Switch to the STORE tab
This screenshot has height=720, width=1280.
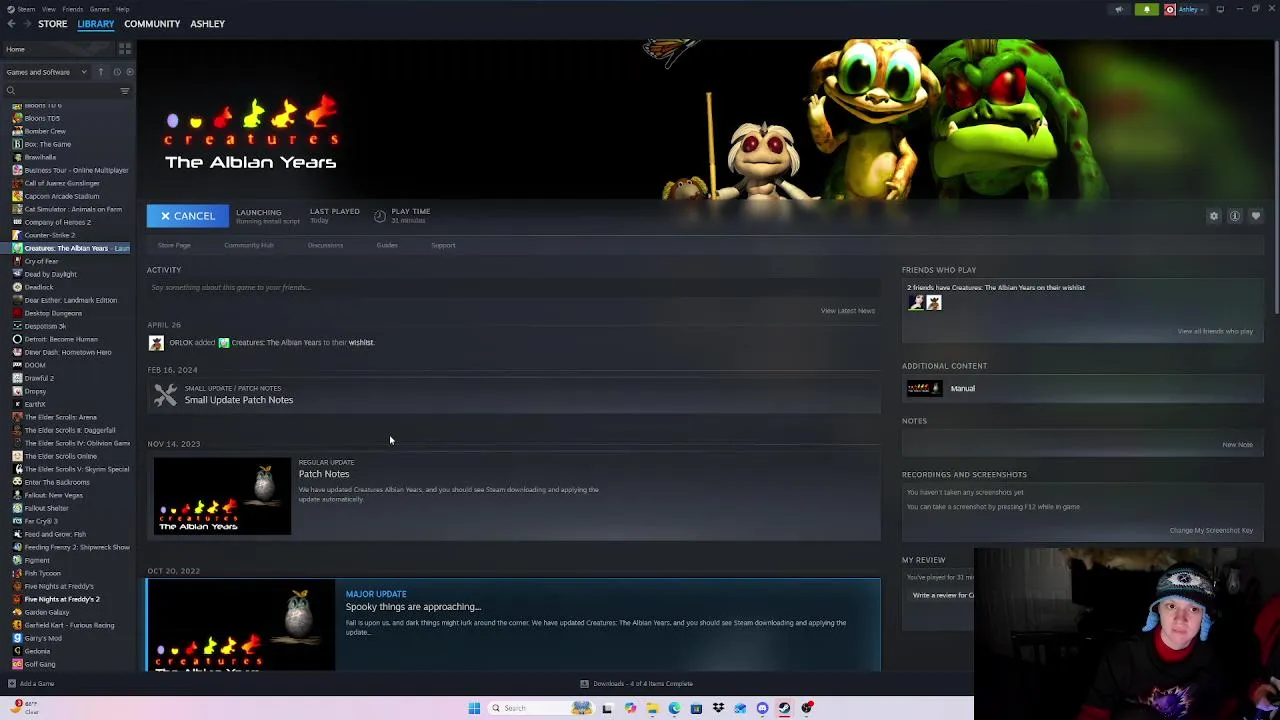point(52,24)
